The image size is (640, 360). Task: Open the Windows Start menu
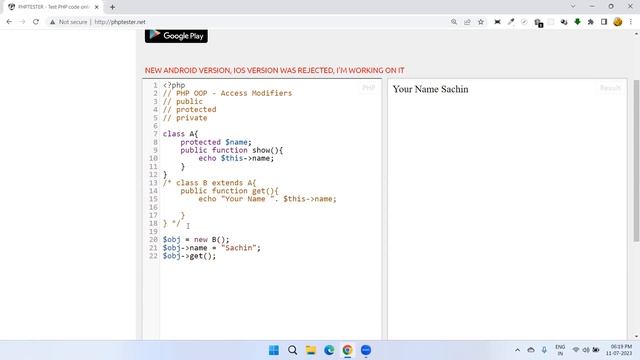pyautogui.click(x=274, y=350)
